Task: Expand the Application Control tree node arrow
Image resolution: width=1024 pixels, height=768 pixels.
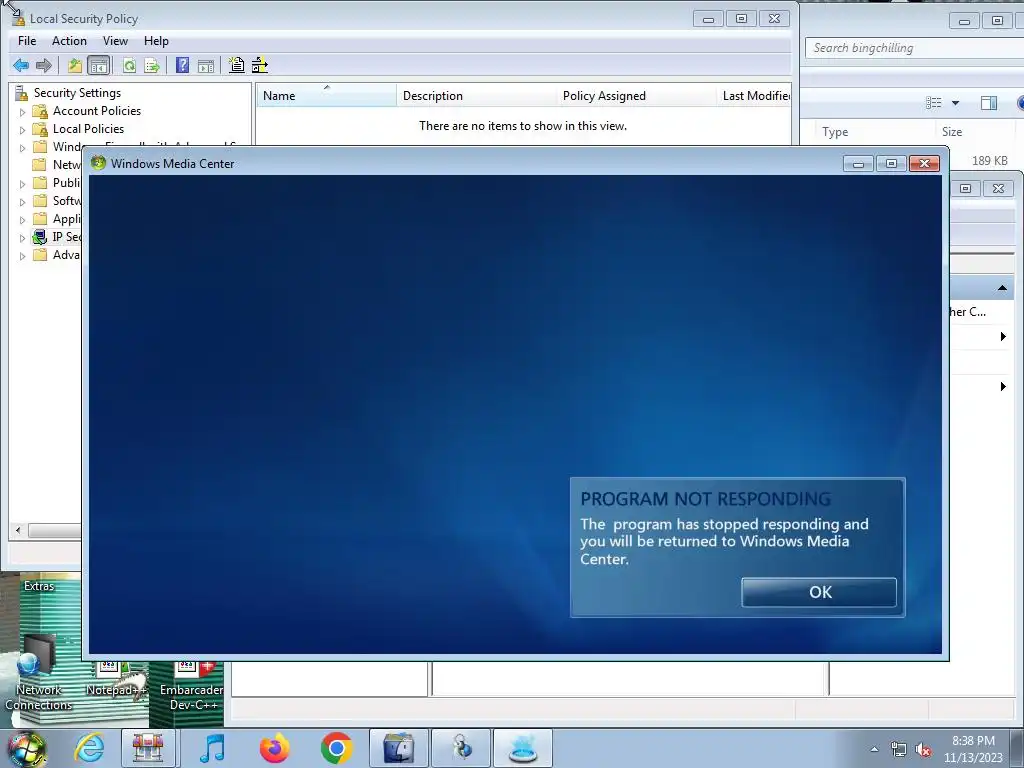Action: pyautogui.click(x=22, y=219)
